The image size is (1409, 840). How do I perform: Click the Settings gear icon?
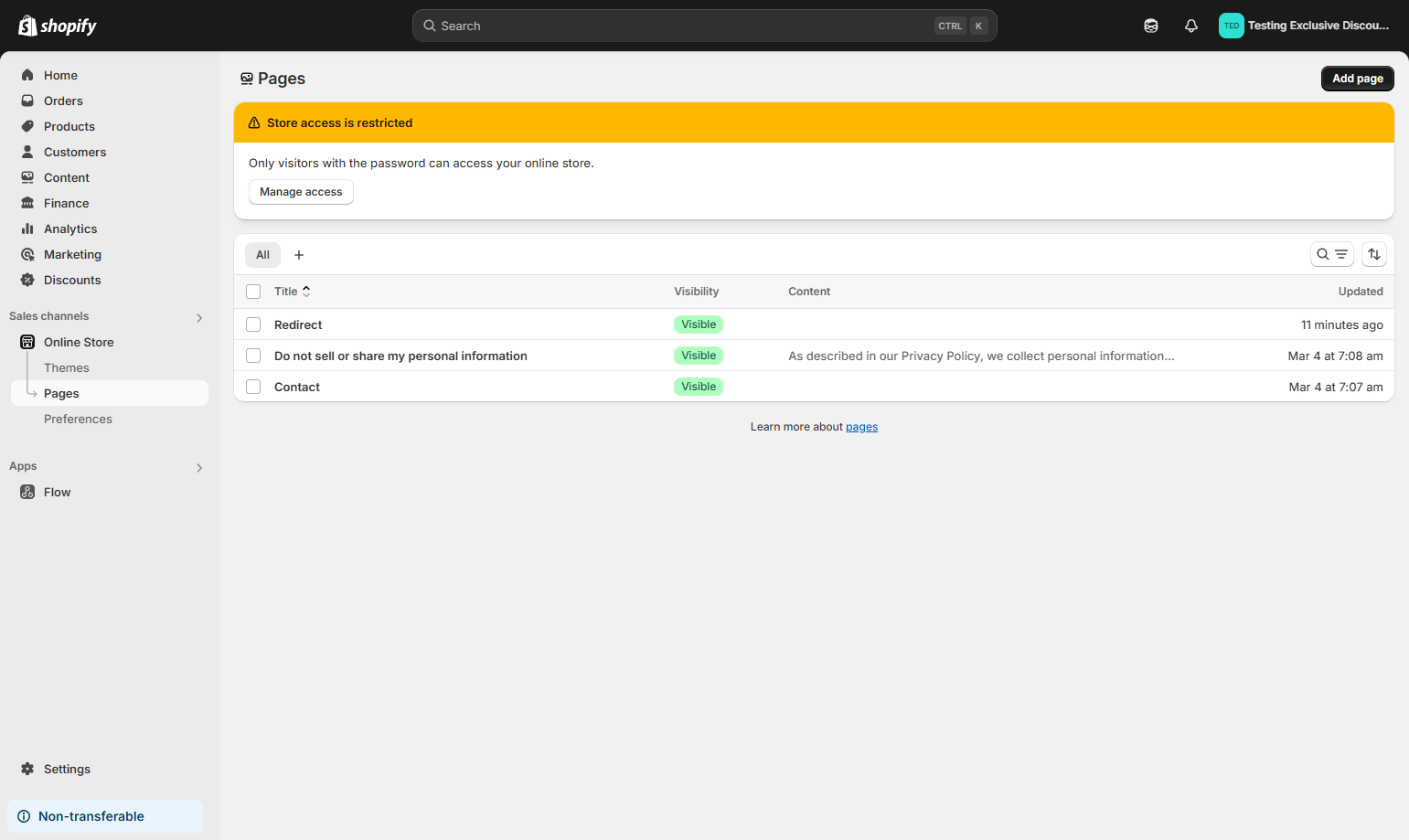(x=27, y=769)
